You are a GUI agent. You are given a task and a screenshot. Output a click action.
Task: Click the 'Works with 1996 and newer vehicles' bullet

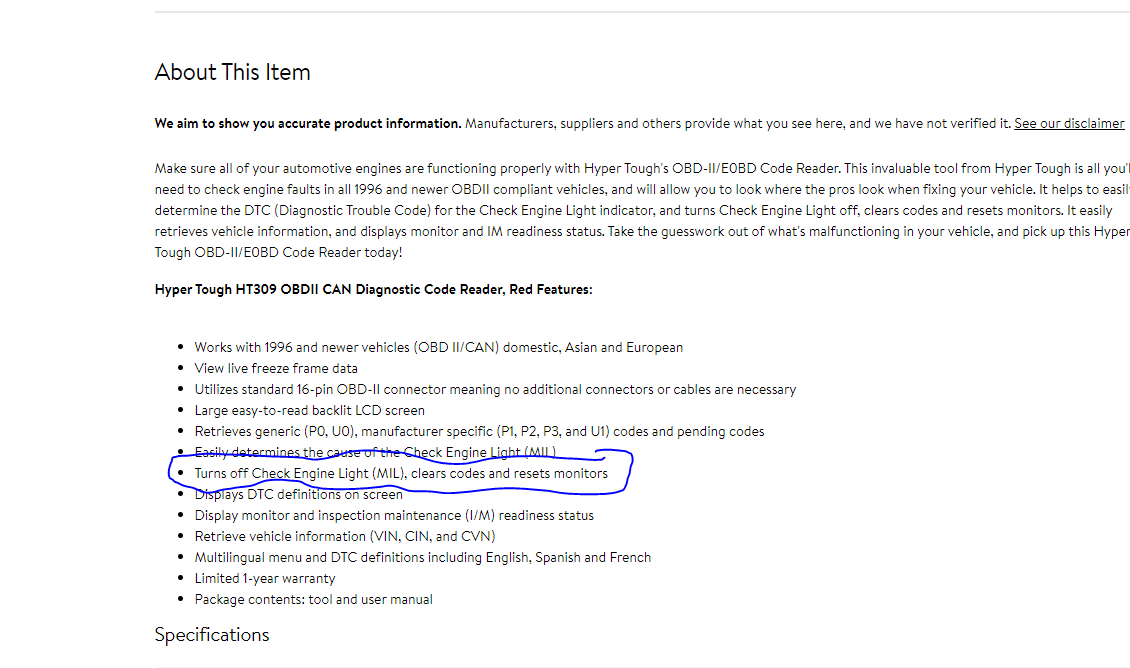[439, 348]
